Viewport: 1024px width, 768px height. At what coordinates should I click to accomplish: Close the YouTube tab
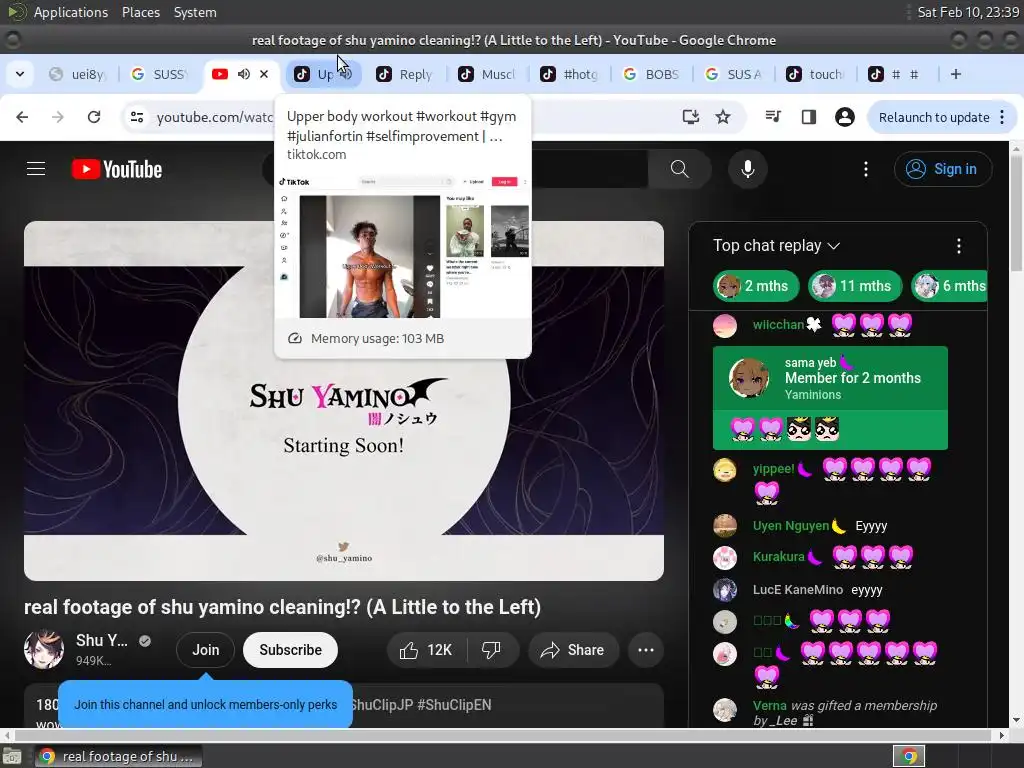coord(264,74)
